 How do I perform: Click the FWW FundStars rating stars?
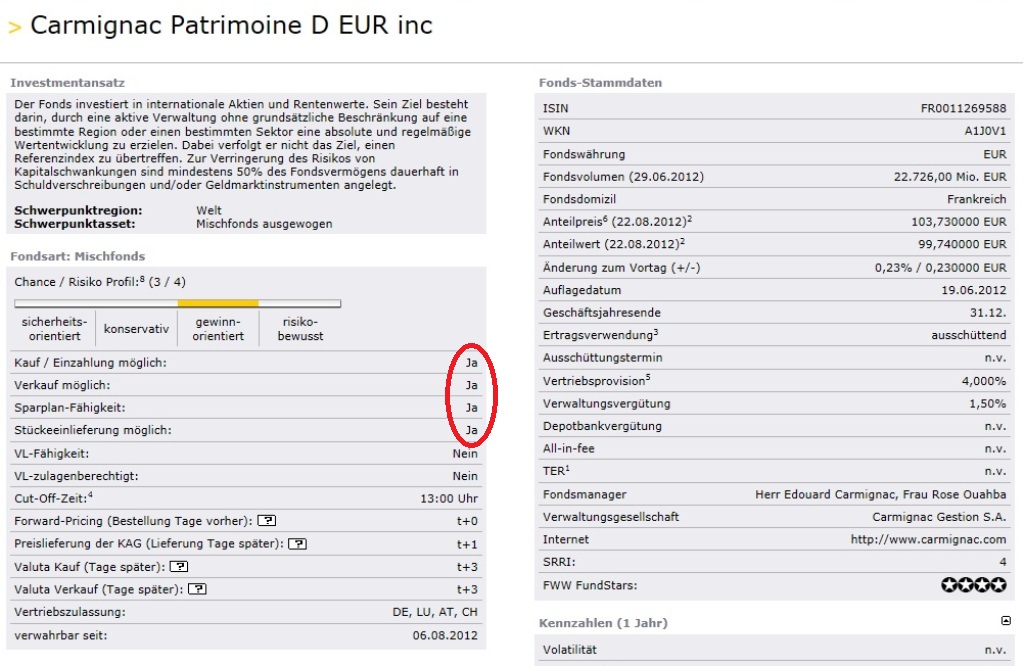pos(973,585)
